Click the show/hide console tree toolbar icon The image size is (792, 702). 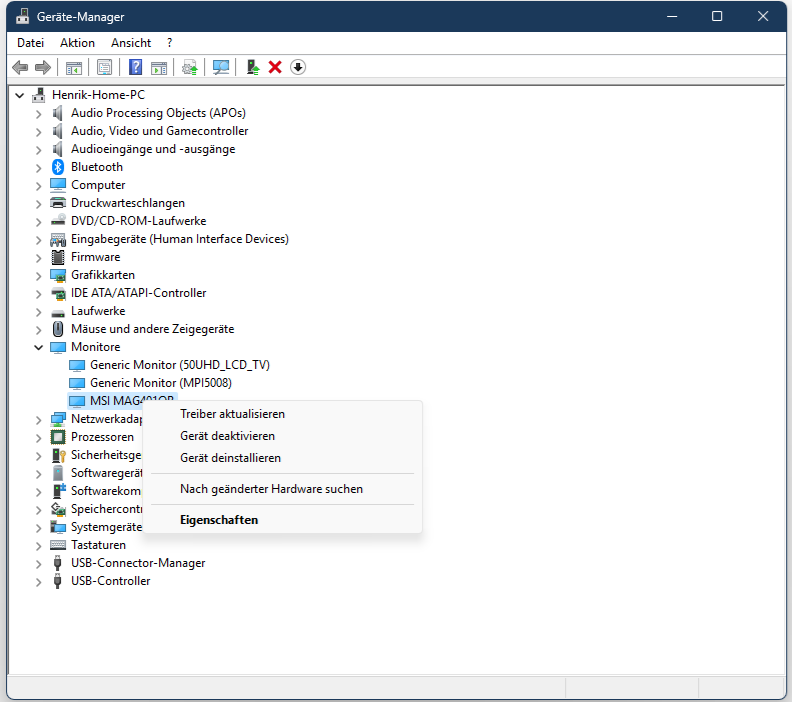pos(74,67)
